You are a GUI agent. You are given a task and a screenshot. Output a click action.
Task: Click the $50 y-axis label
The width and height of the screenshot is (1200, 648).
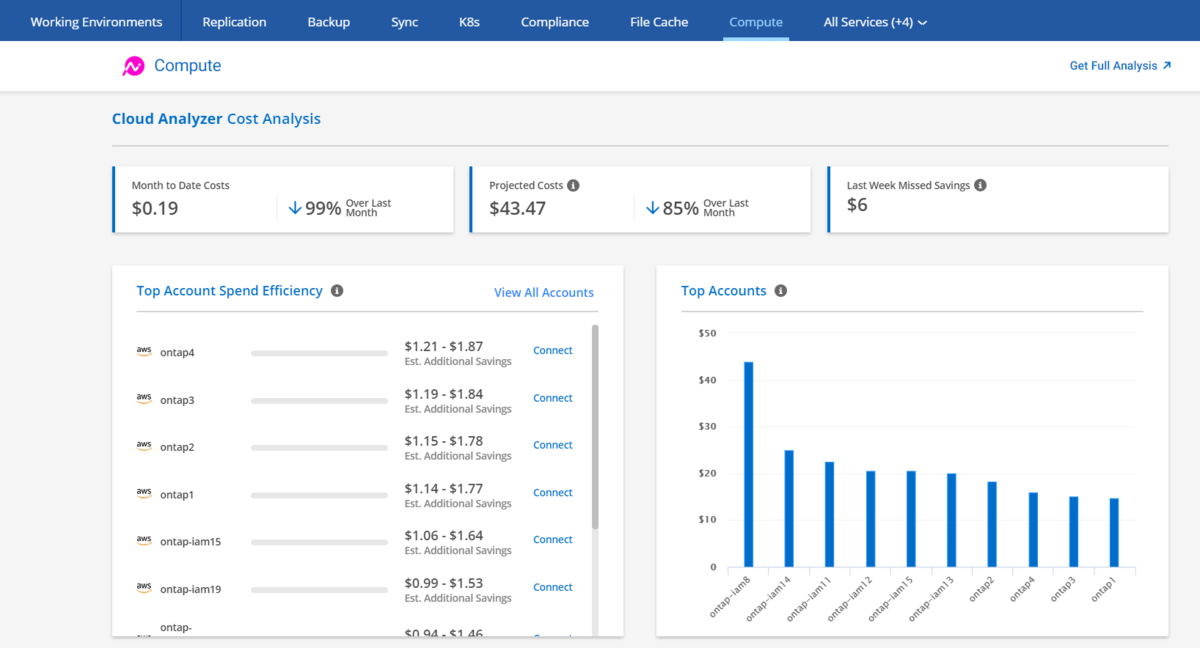pos(707,333)
